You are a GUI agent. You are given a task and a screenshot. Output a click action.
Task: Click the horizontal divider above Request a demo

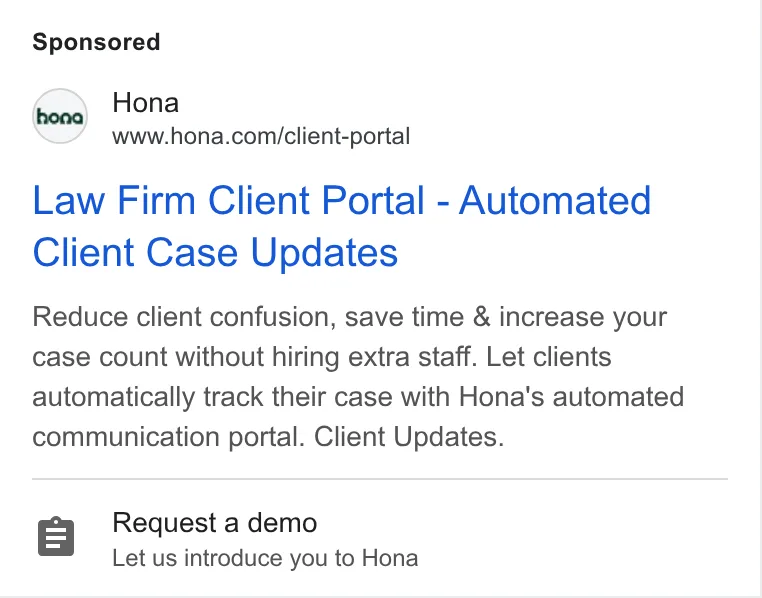[380, 479]
